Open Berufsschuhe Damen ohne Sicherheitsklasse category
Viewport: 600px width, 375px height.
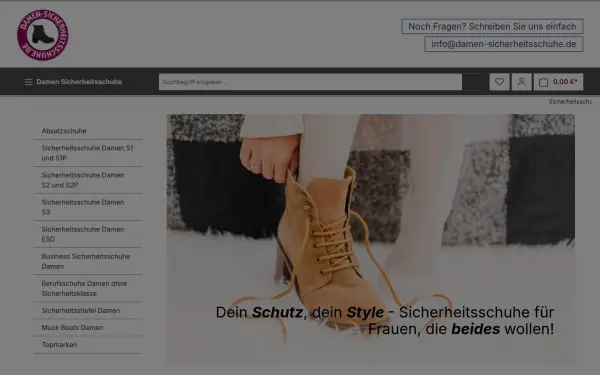point(88,289)
